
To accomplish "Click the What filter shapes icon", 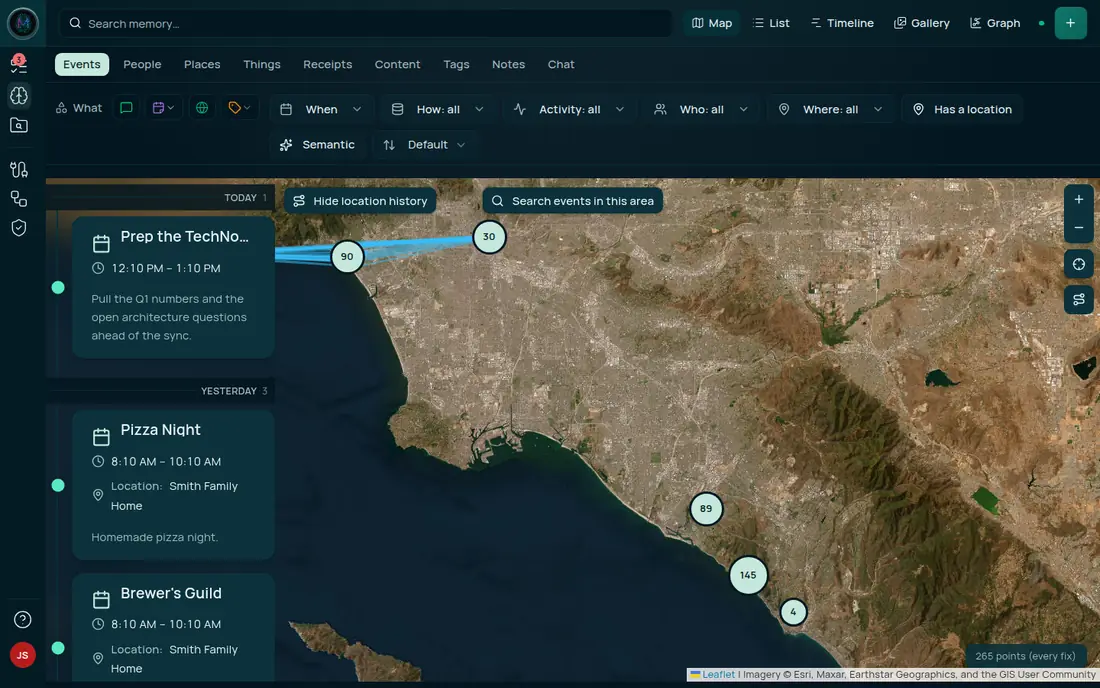I will [x=62, y=108].
